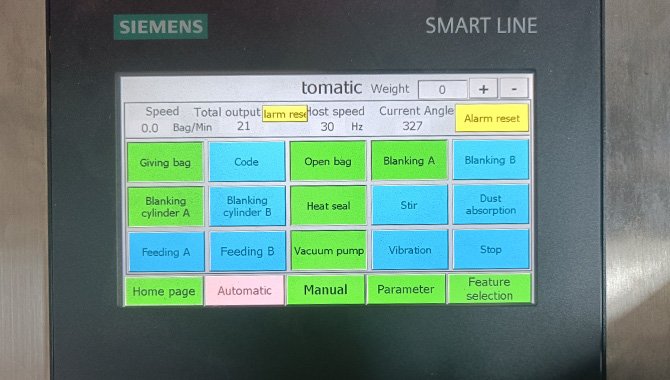Tap the Current Angle label
The image size is (670, 380).
(416, 111)
